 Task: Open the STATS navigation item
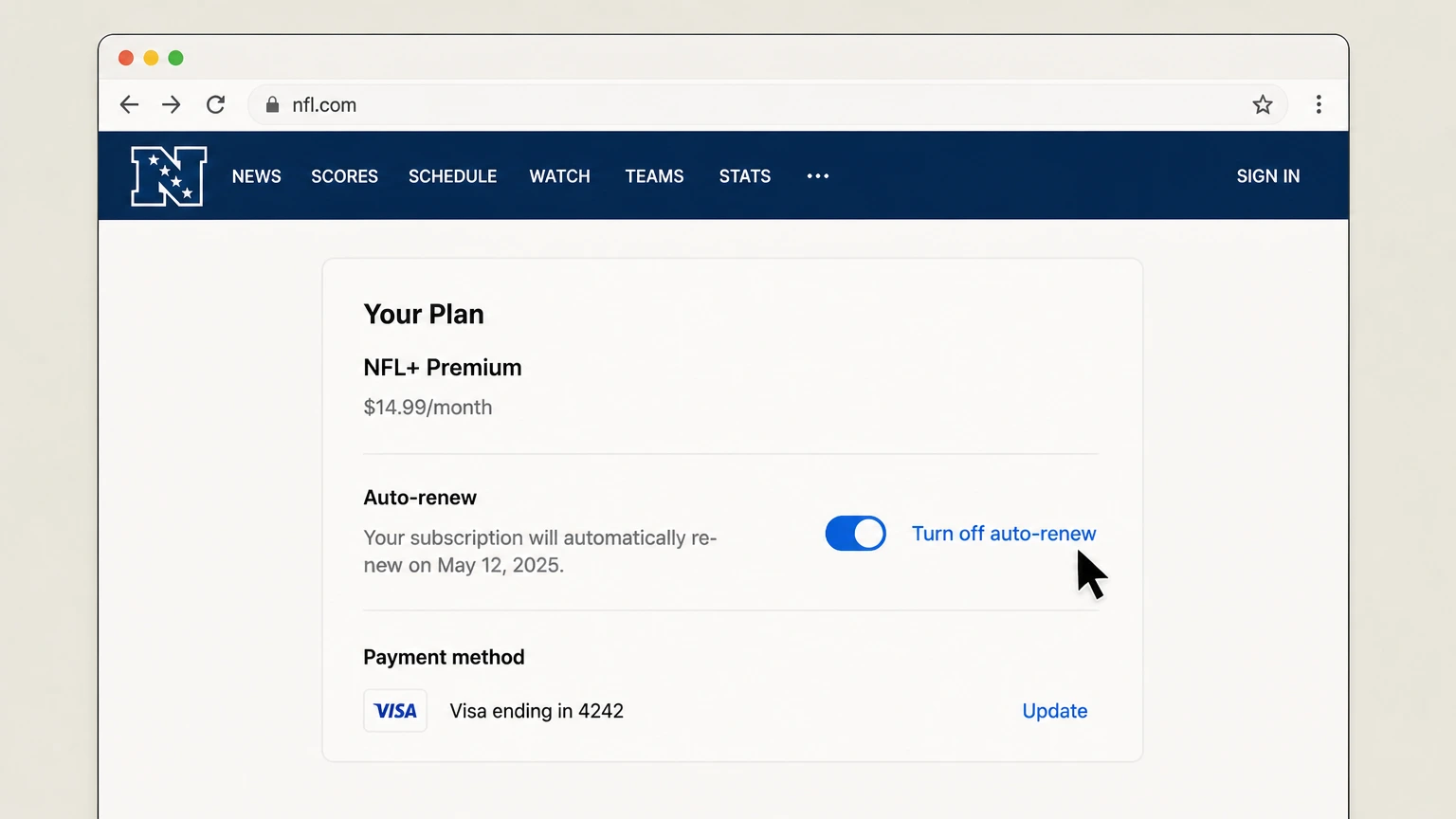[x=745, y=176]
